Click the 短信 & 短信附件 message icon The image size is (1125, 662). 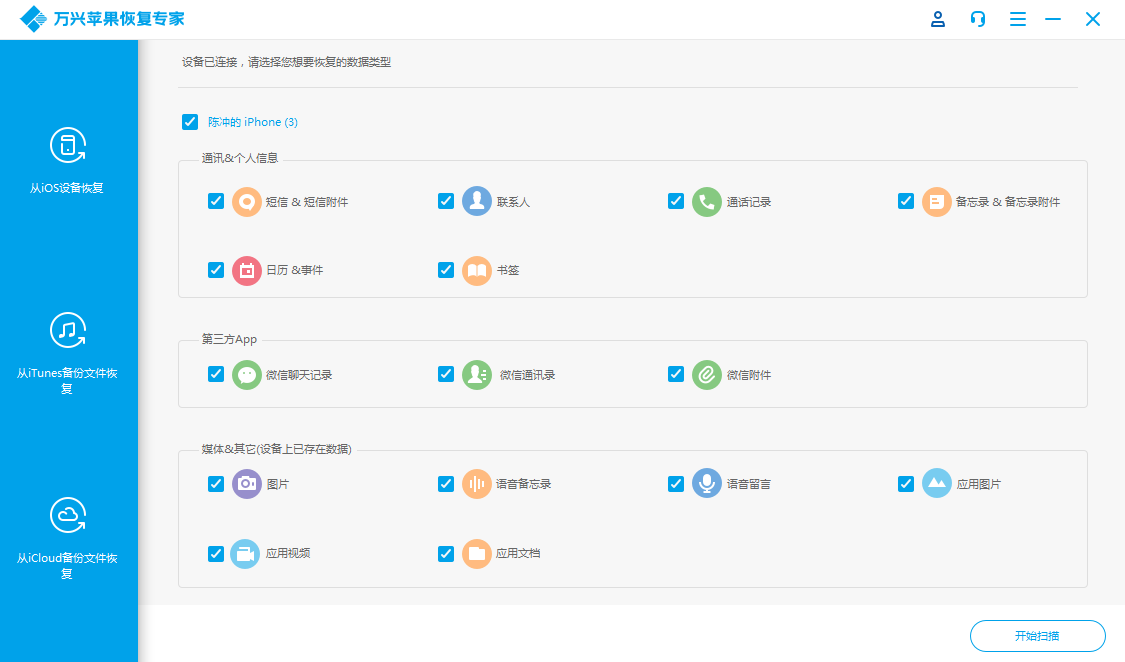click(247, 202)
